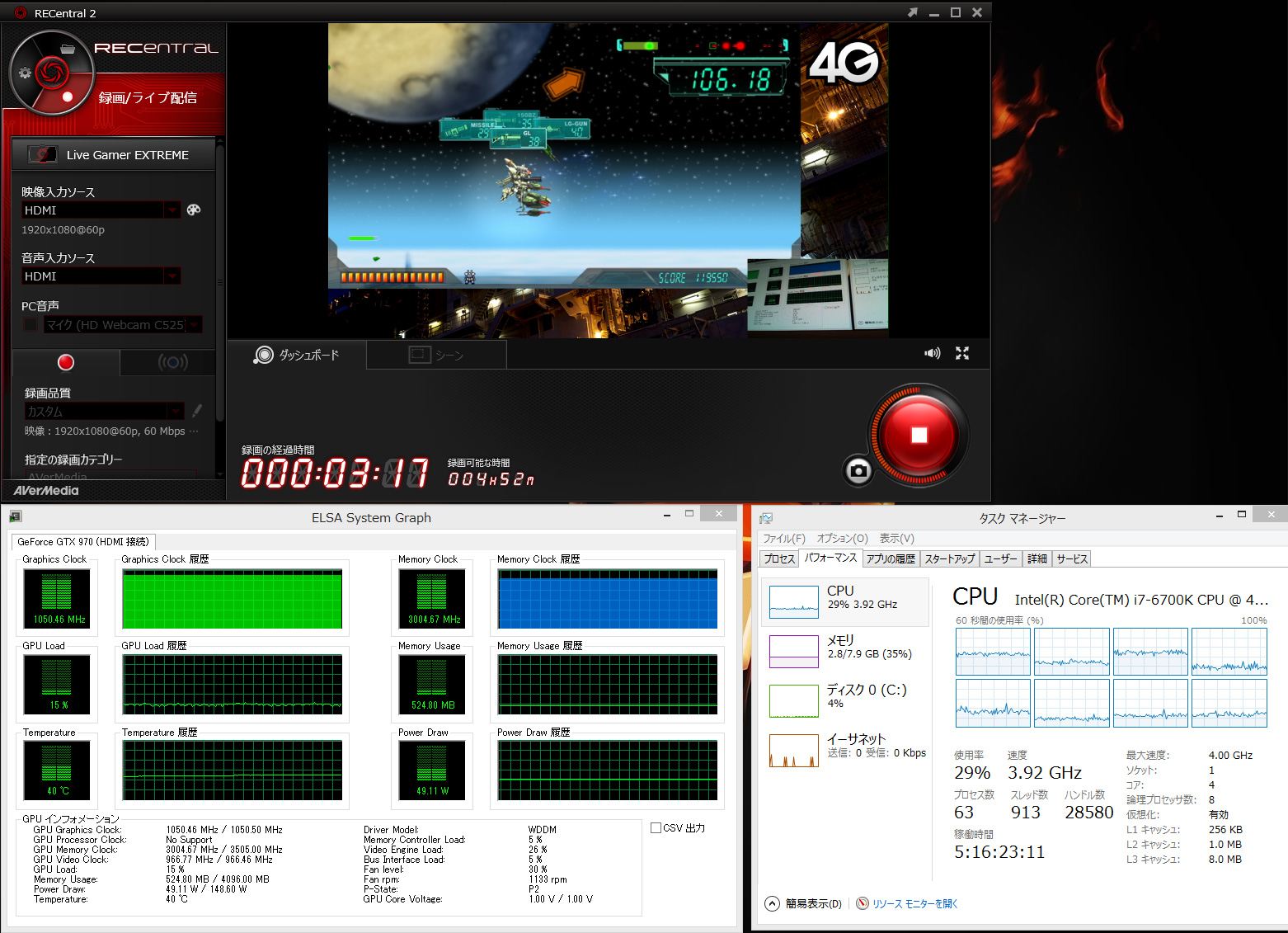Screen dimensions: 1288x933
Task: Select the パフォーマンス tab
Action: click(830, 558)
